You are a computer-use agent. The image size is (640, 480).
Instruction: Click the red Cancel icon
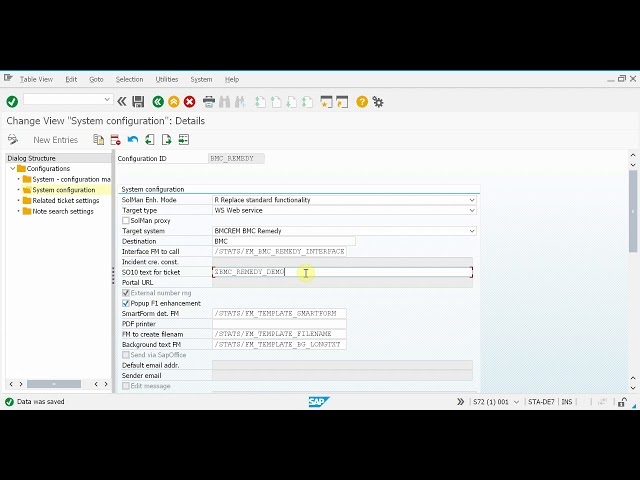pyautogui.click(x=189, y=102)
